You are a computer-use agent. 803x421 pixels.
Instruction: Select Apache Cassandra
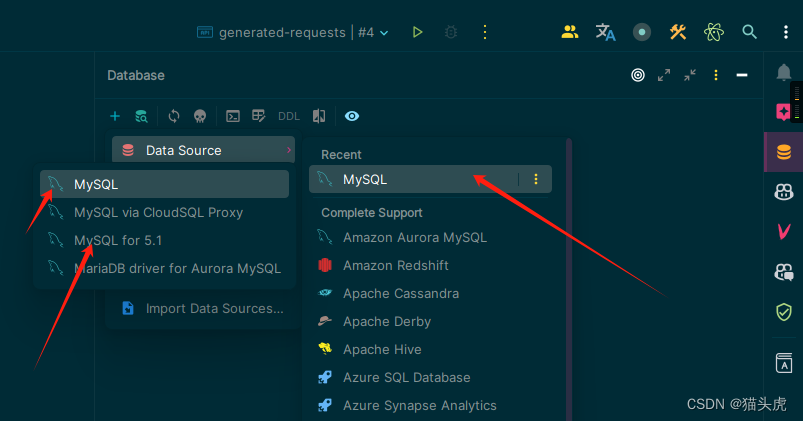[430, 293]
